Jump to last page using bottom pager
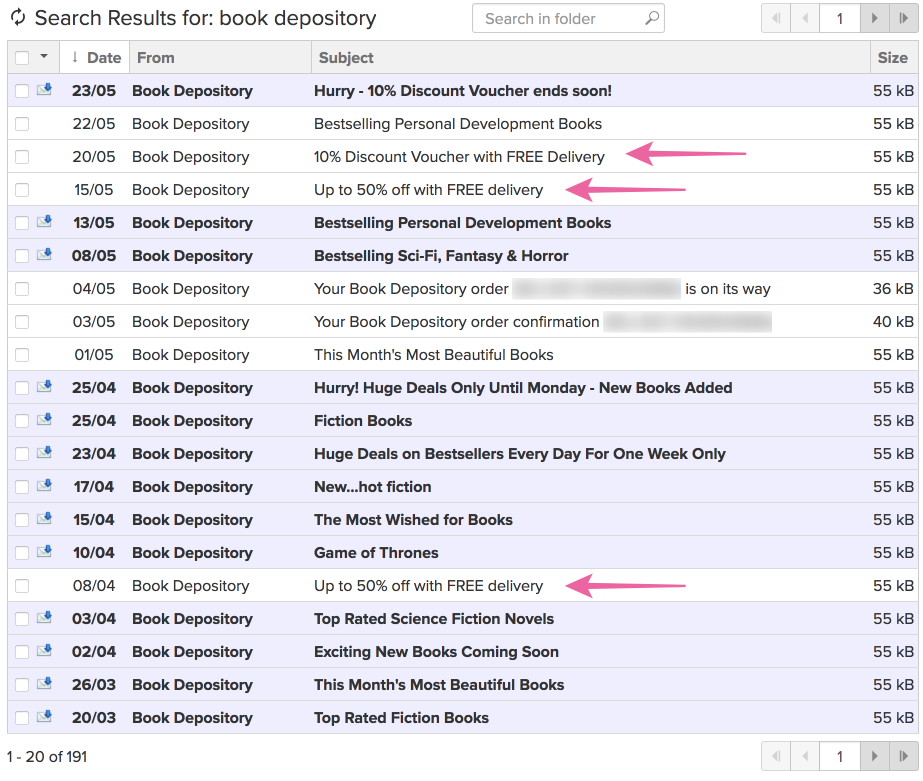923x781 pixels. (x=904, y=756)
